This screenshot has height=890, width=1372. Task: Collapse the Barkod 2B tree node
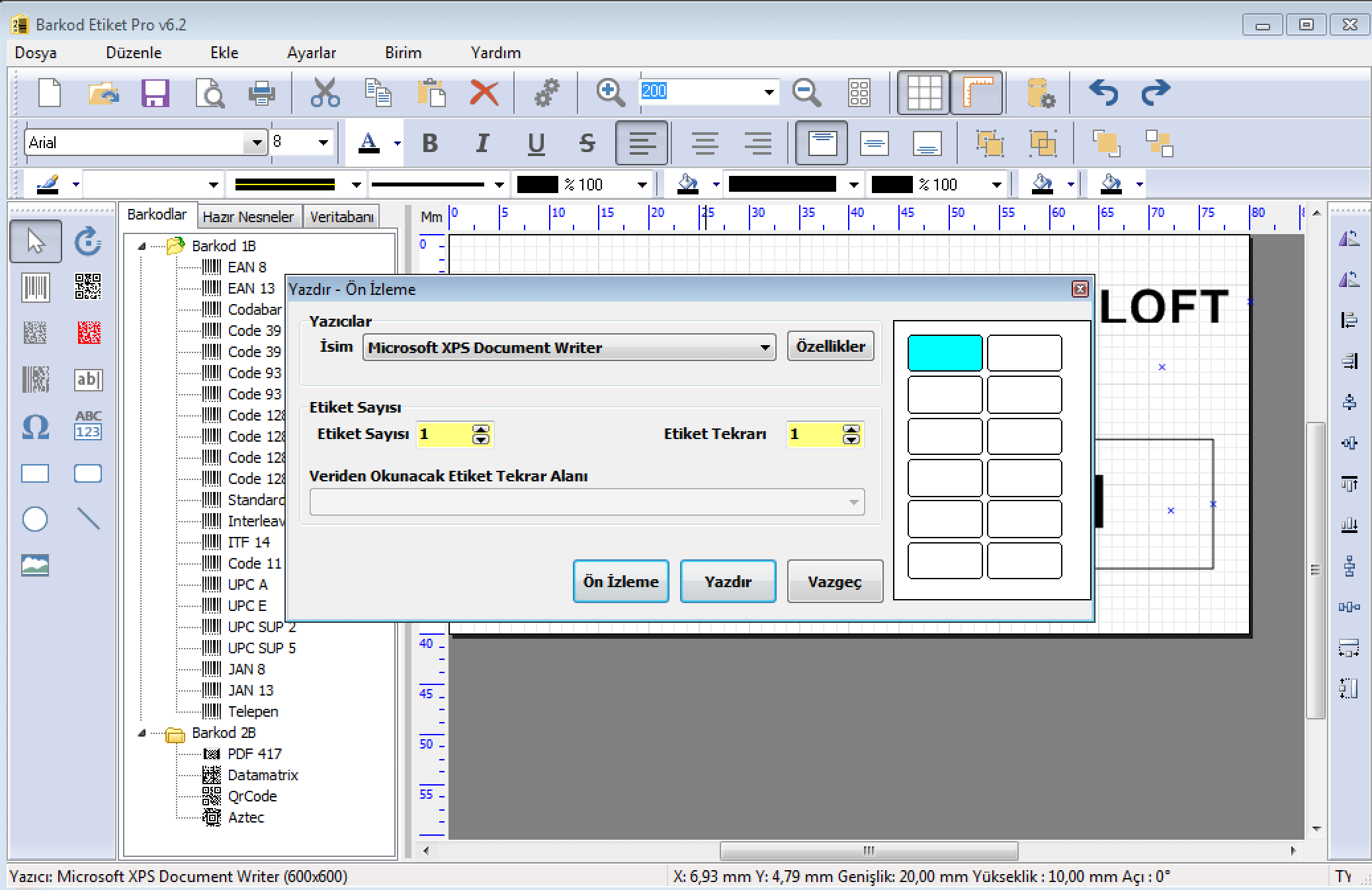[x=142, y=733]
